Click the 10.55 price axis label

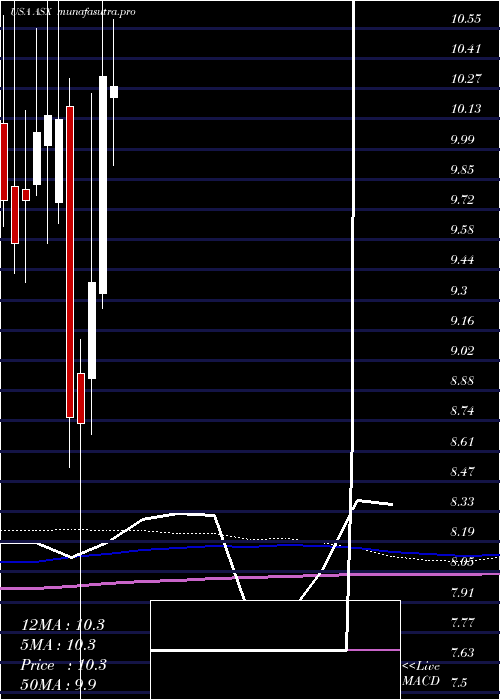(x=466, y=19)
